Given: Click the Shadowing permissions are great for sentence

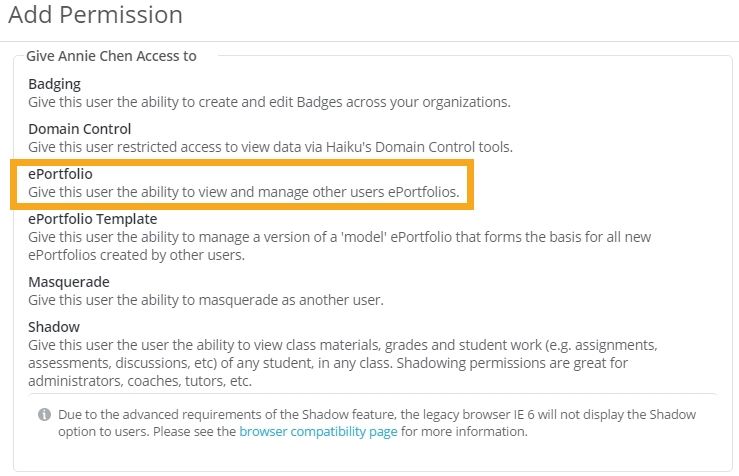Looking at the screenshot, I should tap(512, 363).
